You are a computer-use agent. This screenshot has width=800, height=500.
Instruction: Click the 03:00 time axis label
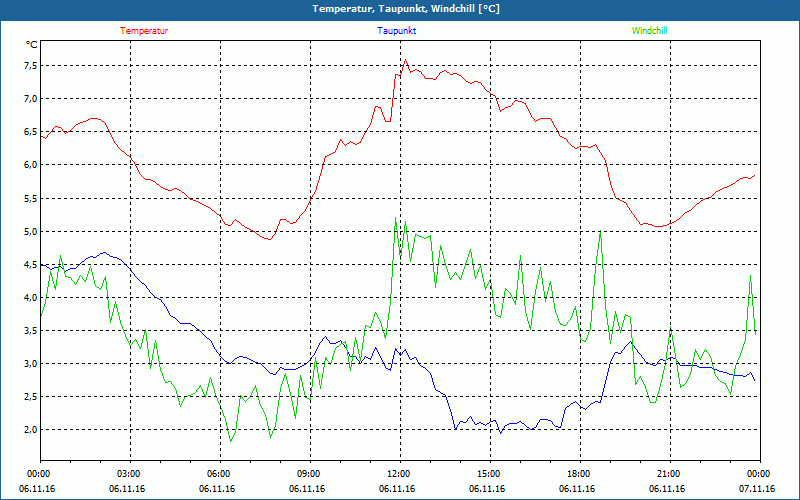[129, 474]
